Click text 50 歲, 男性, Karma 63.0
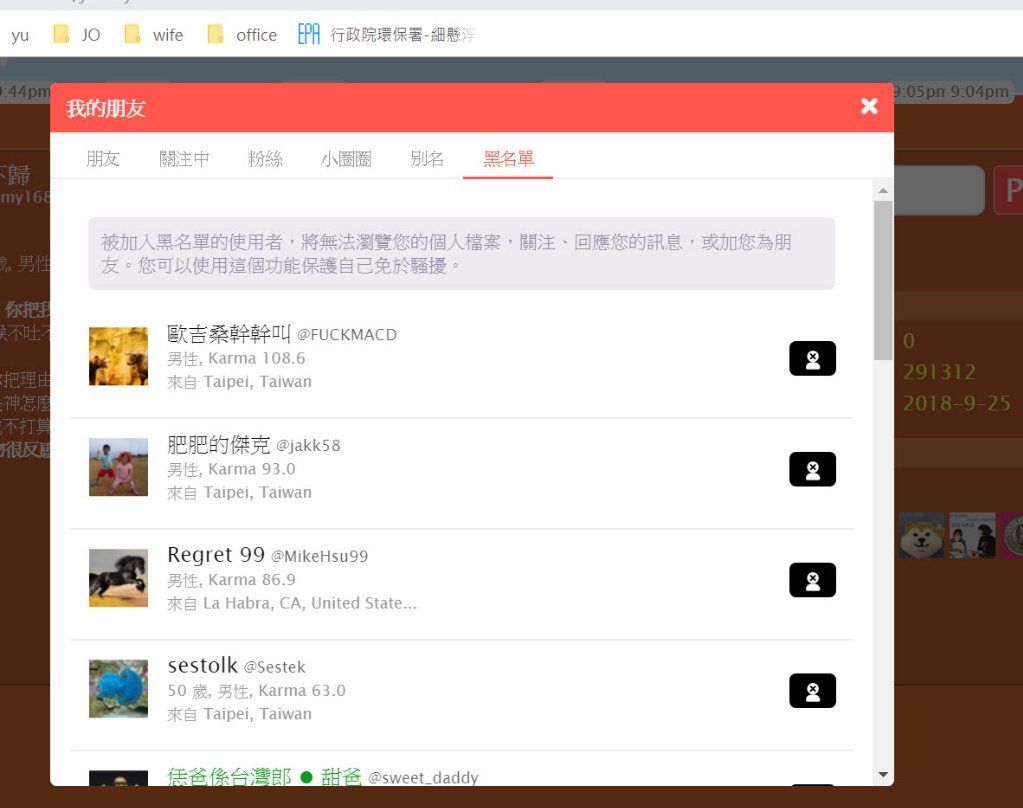The image size is (1023, 808). [x=256, y=691]
